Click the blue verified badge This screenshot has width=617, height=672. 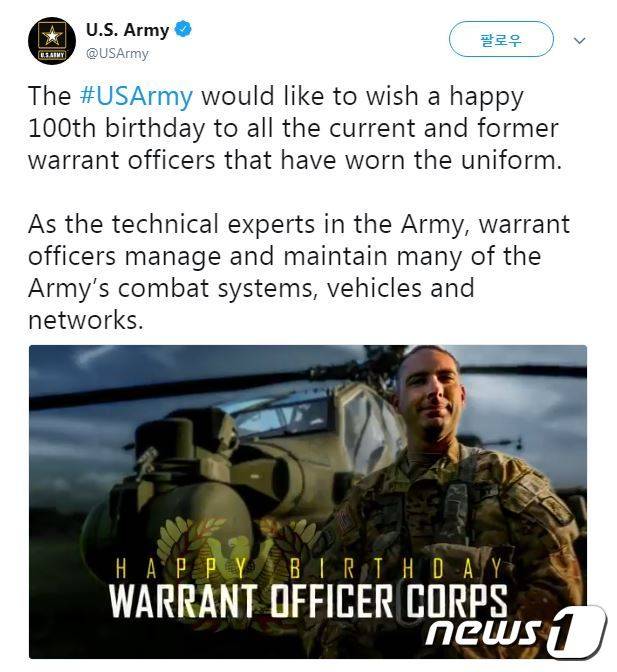coord(183,30)
